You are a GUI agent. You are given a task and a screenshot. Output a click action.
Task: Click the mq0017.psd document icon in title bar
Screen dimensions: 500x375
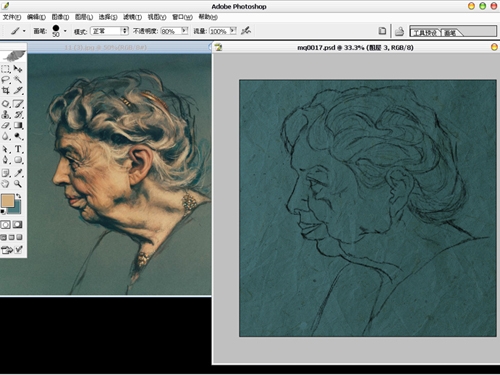point(219,47)
